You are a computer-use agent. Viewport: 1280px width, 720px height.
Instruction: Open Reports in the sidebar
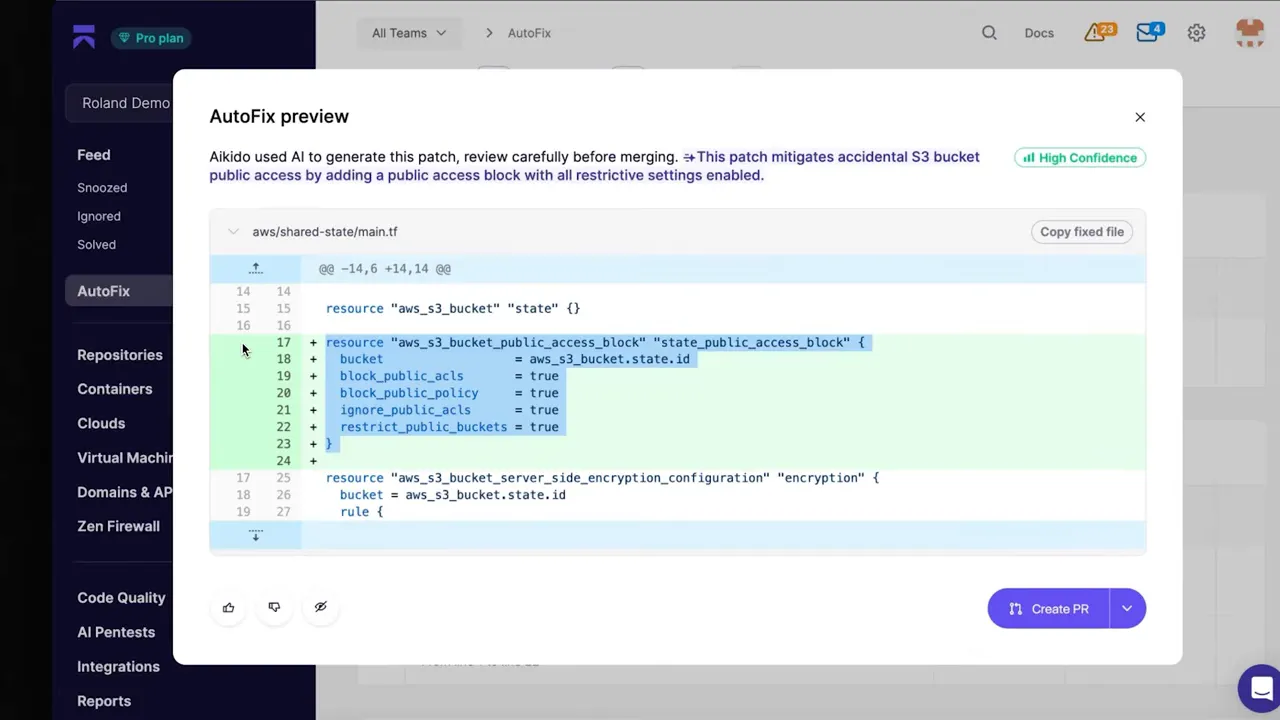104,701
